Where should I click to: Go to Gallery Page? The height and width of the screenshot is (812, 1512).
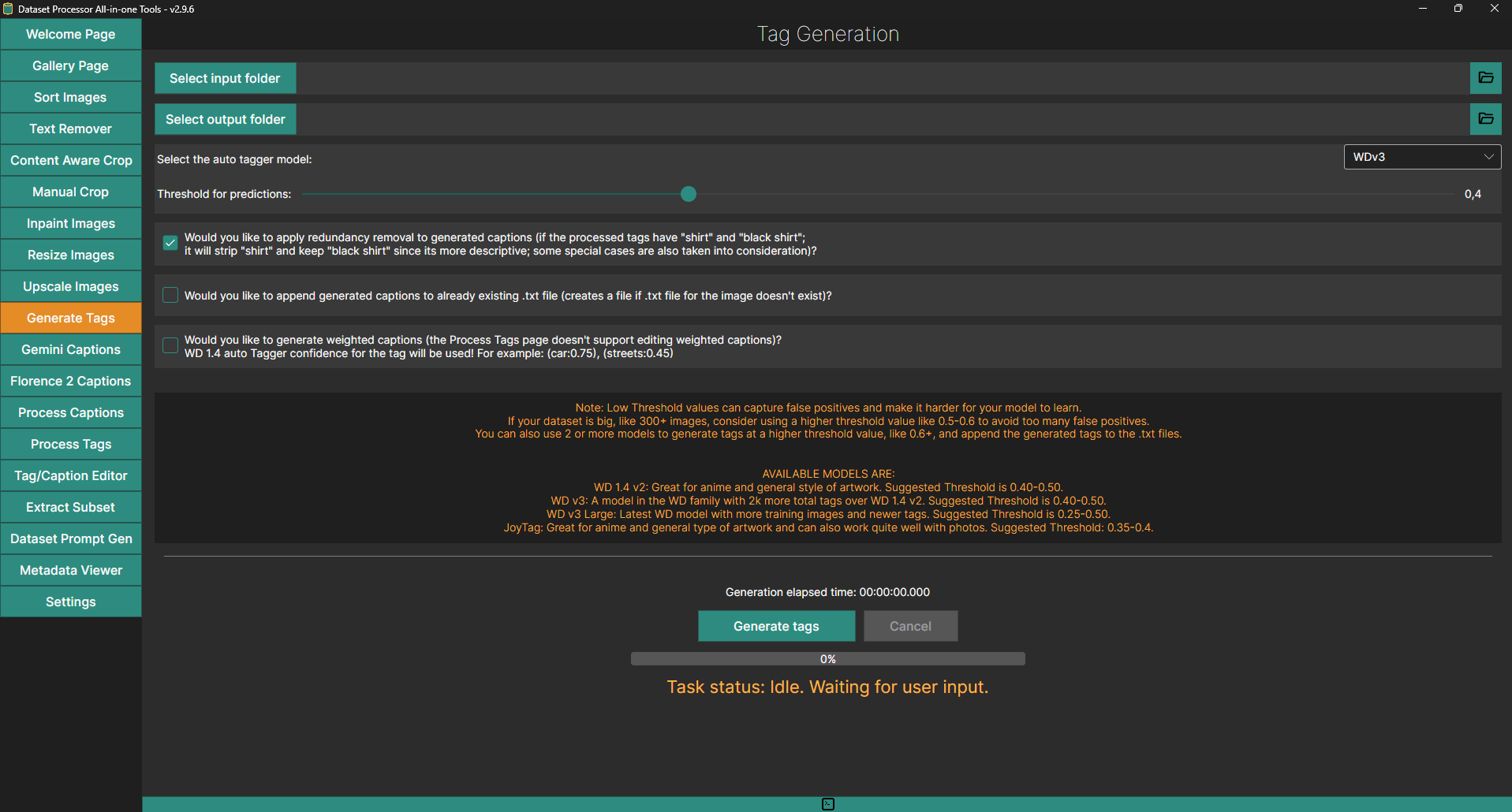pos(71,65)
